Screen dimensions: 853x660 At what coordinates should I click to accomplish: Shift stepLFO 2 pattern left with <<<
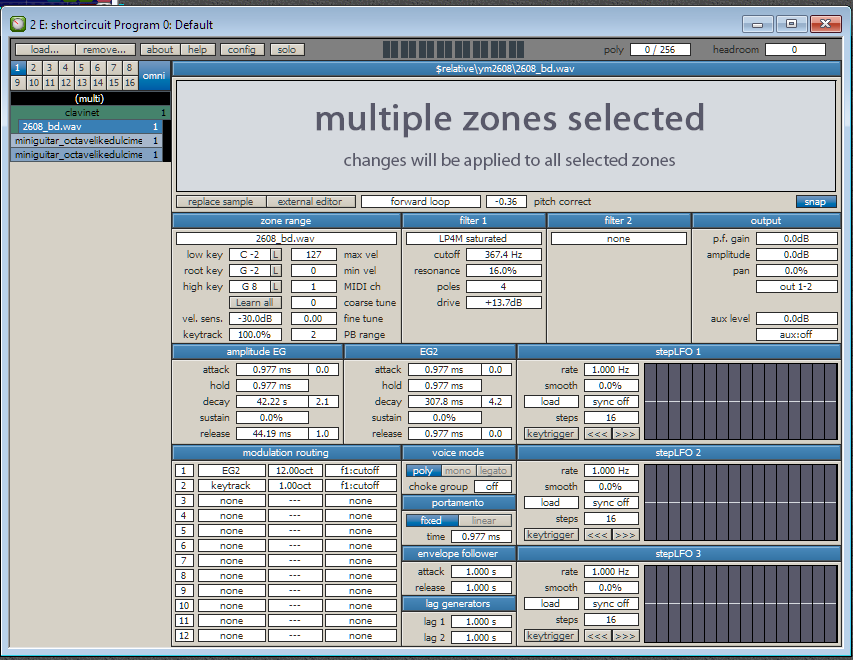(x=597, y=535)
